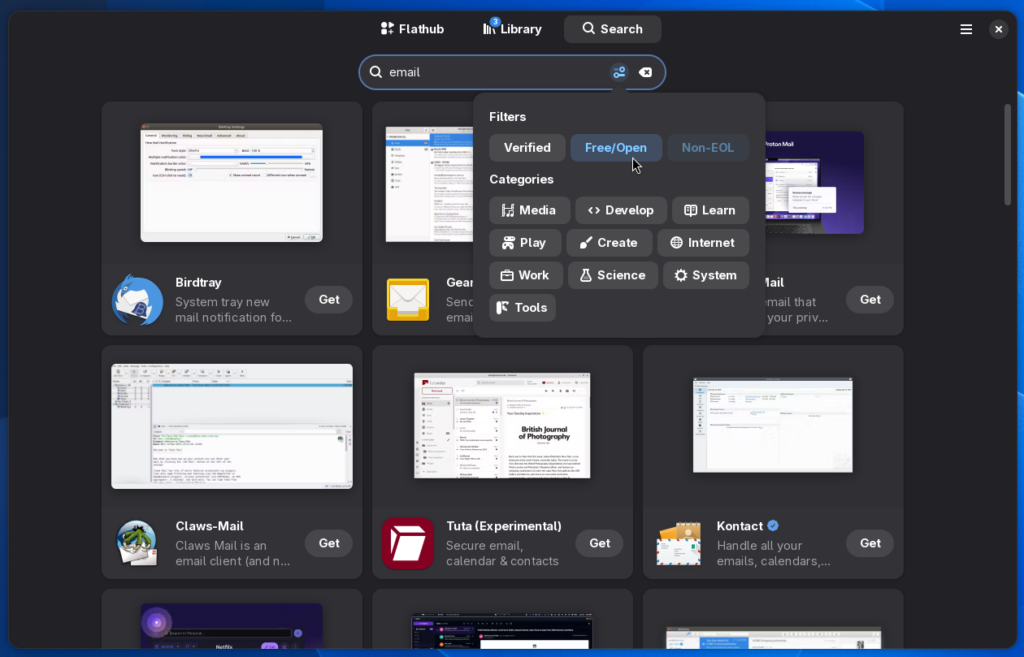Select the Create category with brush icon
The height and width of the screenshot is (657, 1024).
tap(609, 242)
